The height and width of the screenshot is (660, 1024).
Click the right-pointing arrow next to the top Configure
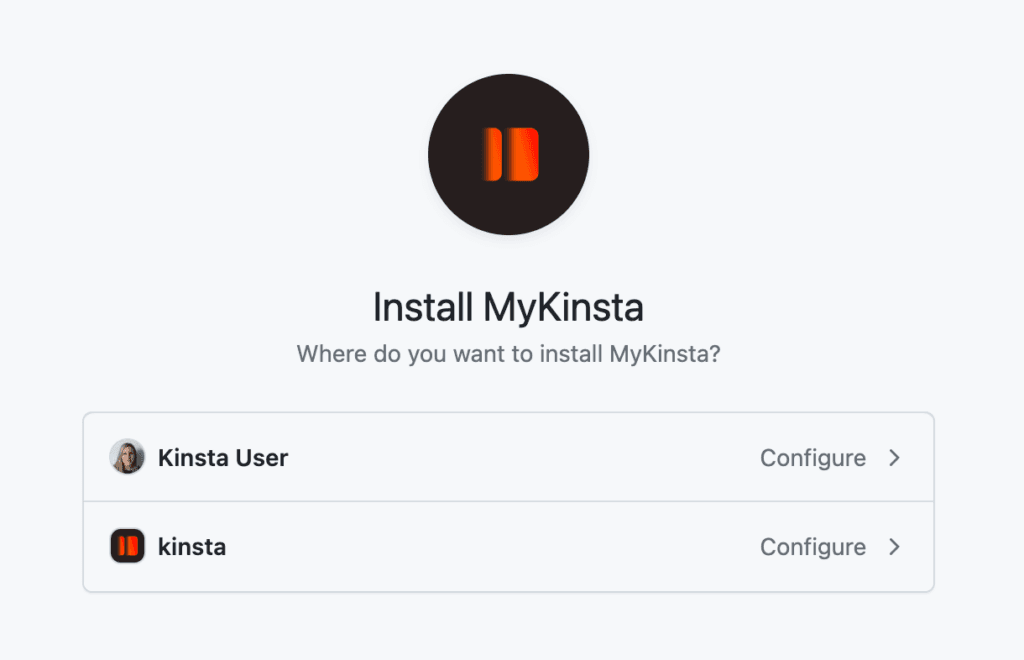pos(895,457)
